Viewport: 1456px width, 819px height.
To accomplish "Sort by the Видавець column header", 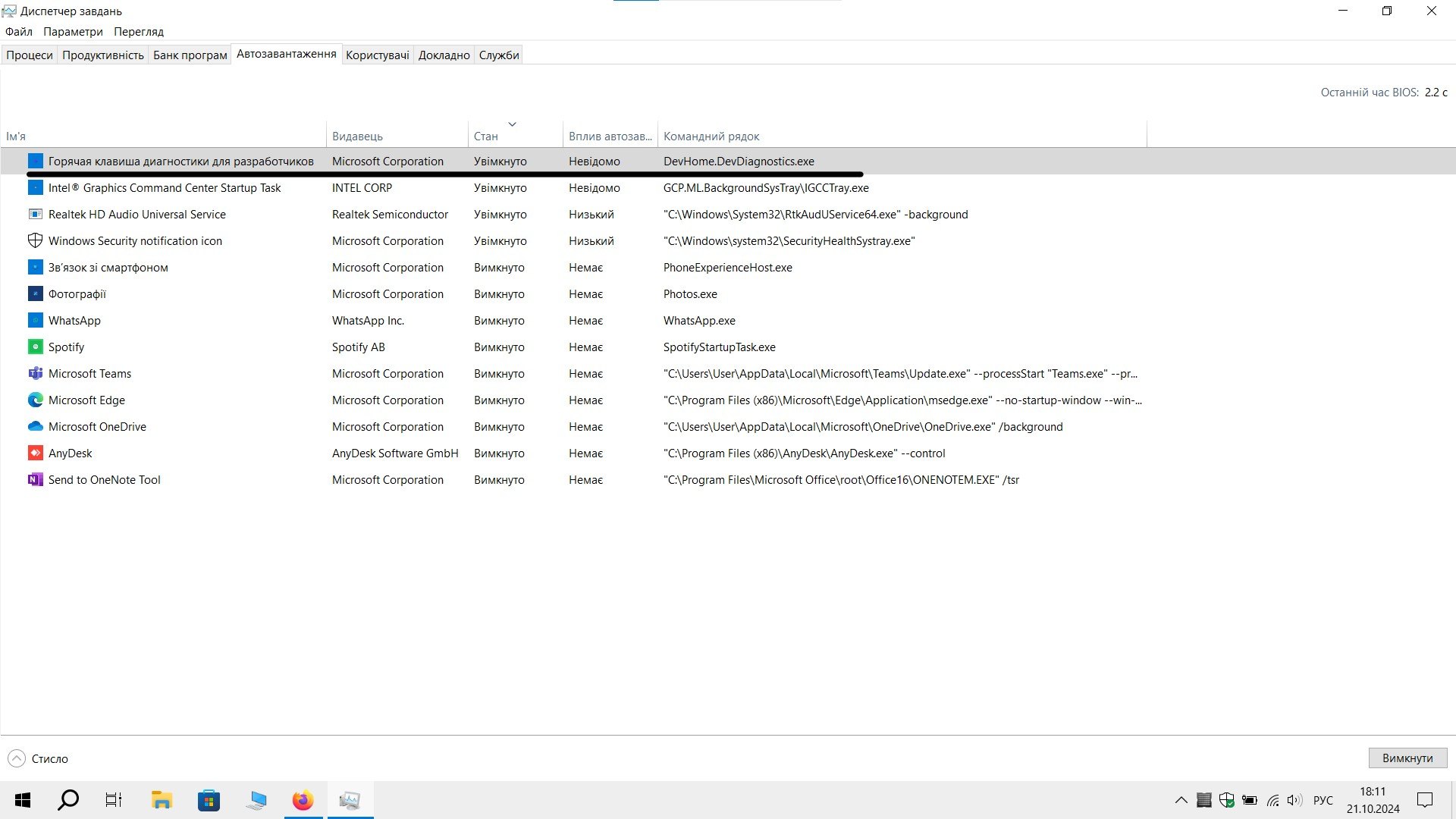I will [397, 133].
